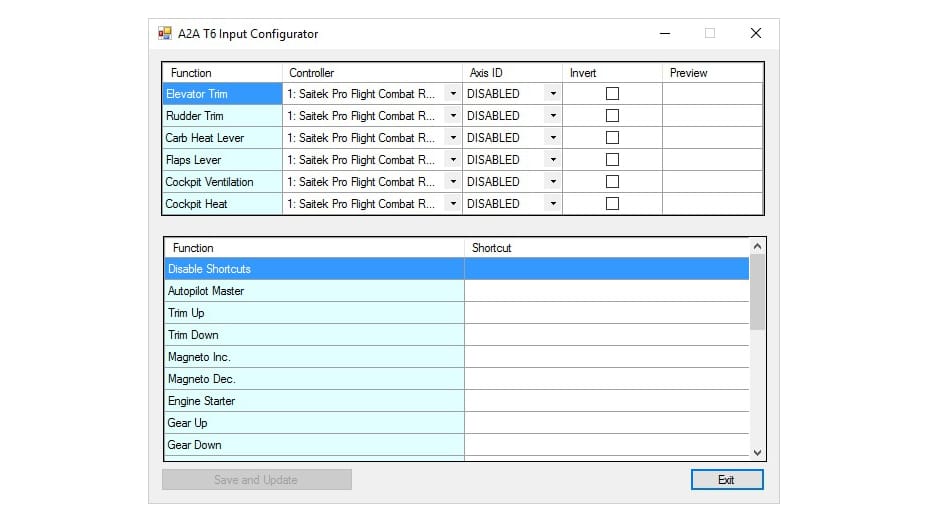Open Axis ID dropdown for Cockpit Ventilation

pyautogui.click(x=552, y=182)
